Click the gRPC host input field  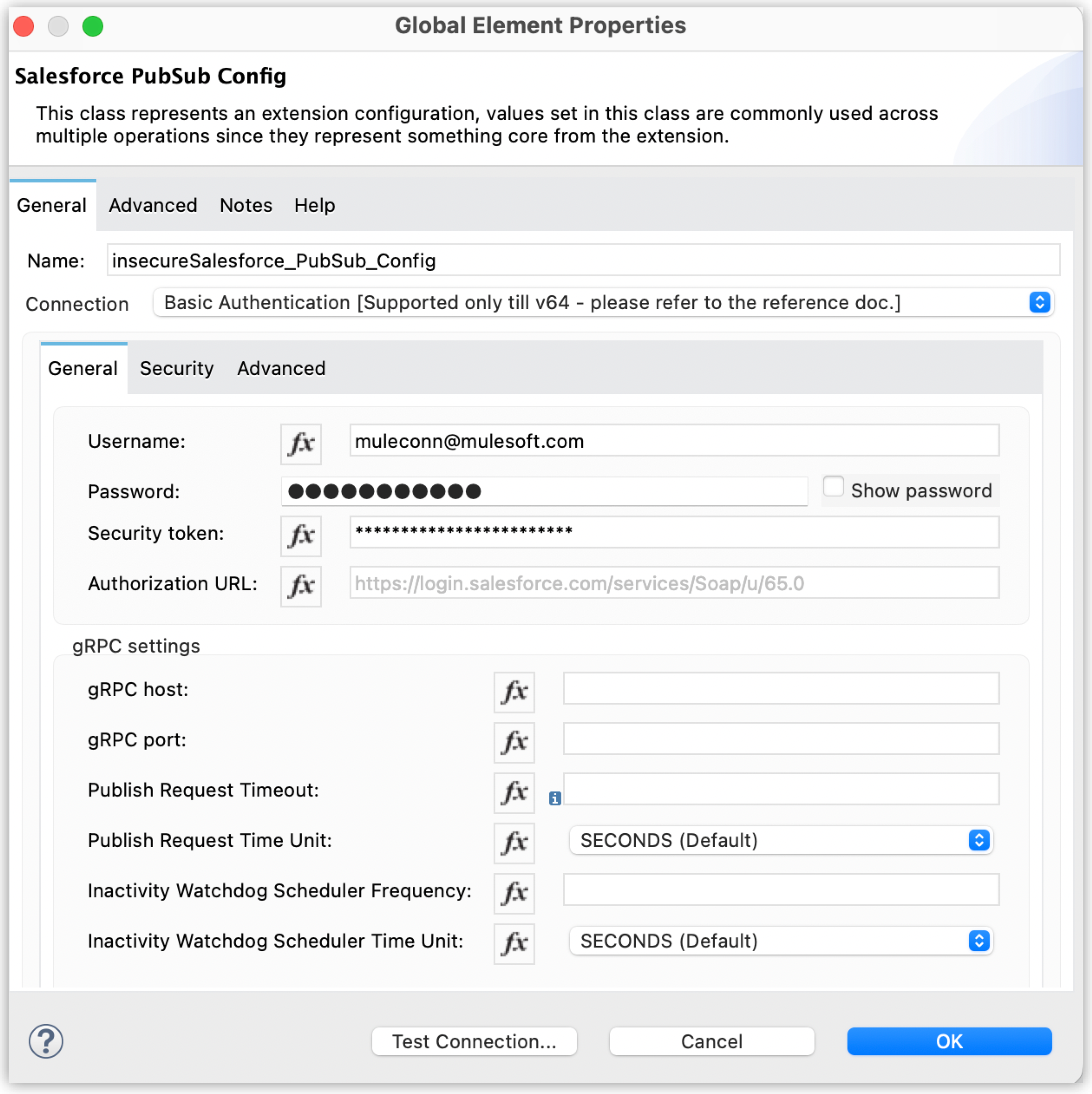pos(781,688)
